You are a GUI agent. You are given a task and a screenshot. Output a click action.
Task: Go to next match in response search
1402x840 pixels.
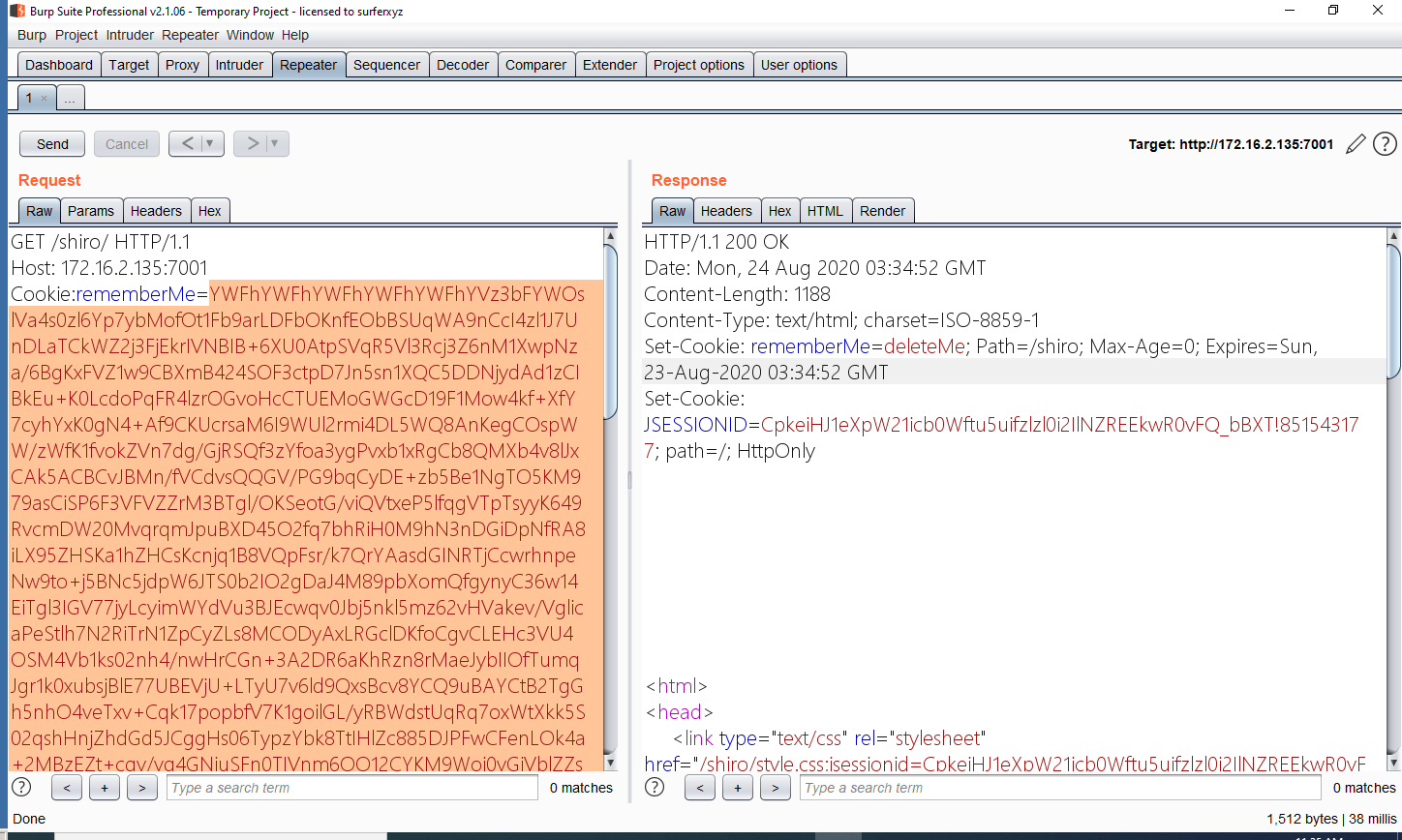(x=775, y=788)
